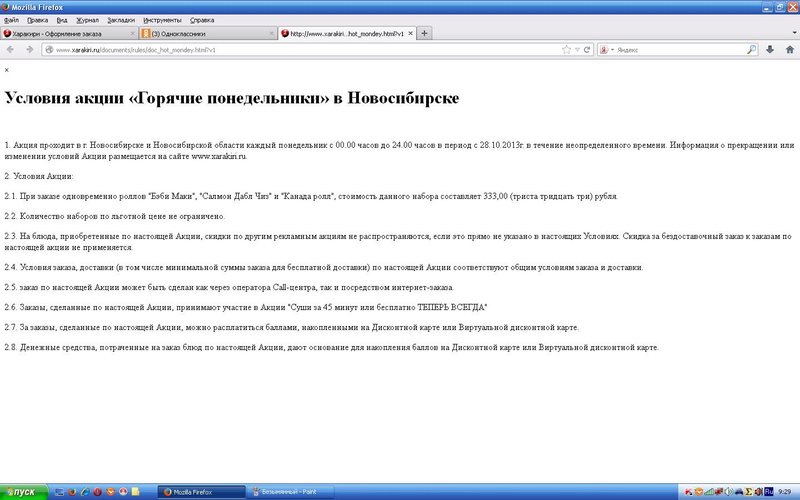
Task: Click the small × close mark on page
Action: coord(7,70)
